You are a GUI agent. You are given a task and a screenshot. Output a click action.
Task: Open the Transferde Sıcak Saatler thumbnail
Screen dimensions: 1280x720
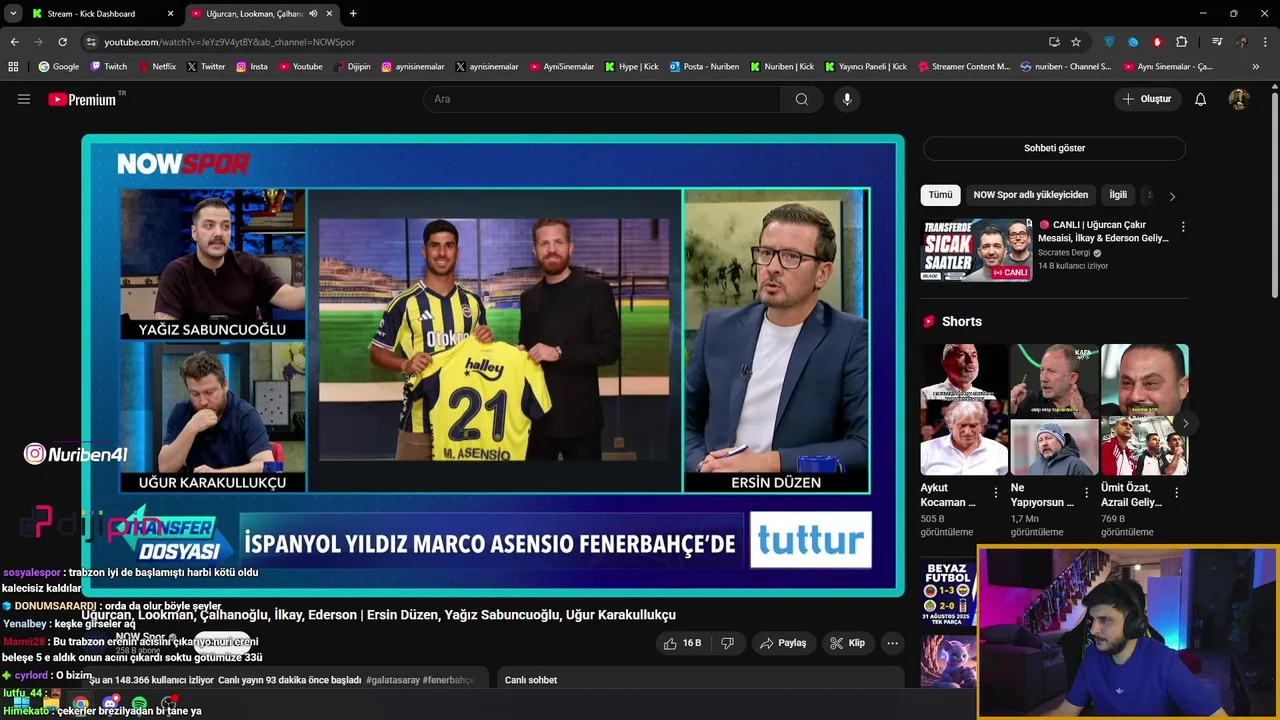[x=976, y=249]
